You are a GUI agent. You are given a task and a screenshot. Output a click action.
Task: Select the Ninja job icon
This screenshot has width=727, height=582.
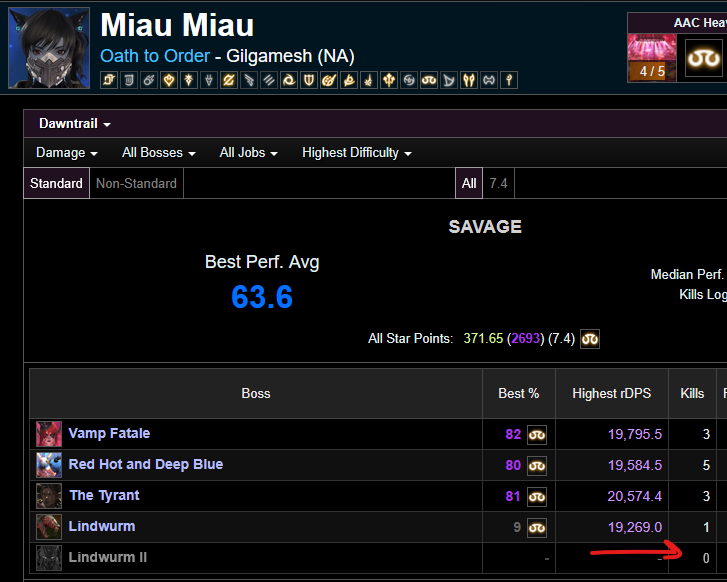point(289,80)
